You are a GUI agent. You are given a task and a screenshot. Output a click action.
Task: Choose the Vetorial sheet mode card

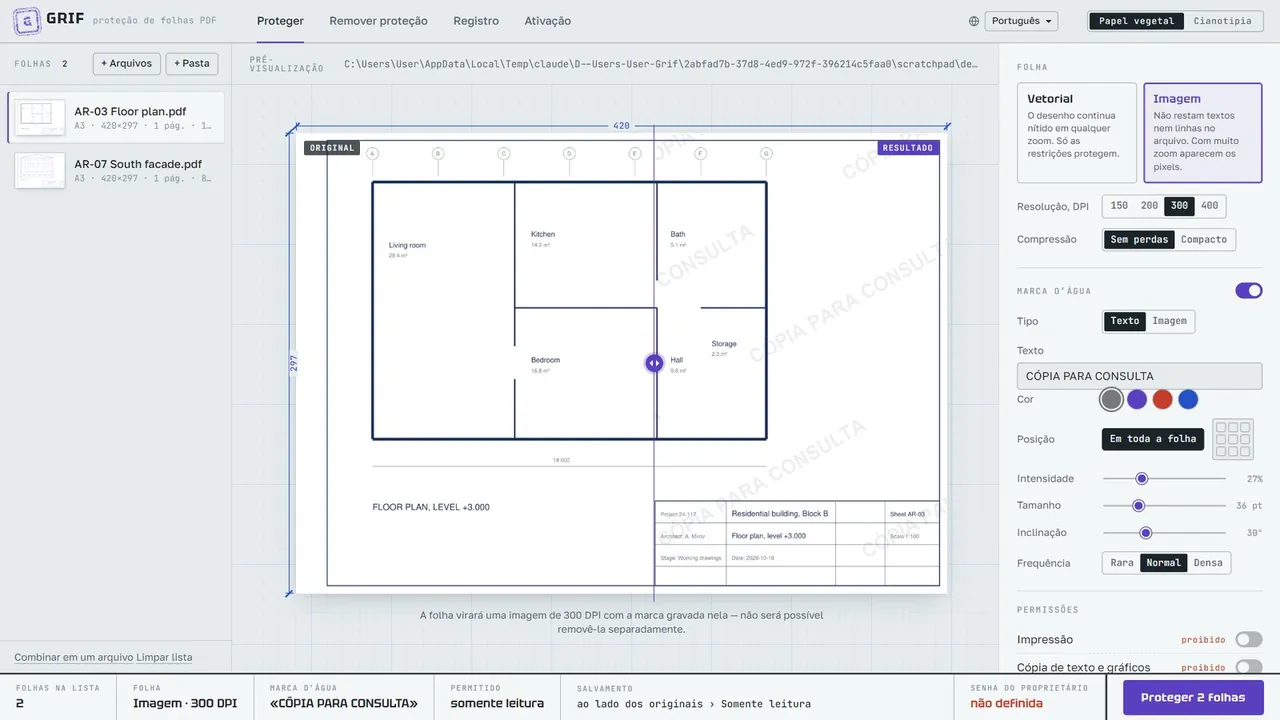pyautogui.click(x=1077, y=133)
